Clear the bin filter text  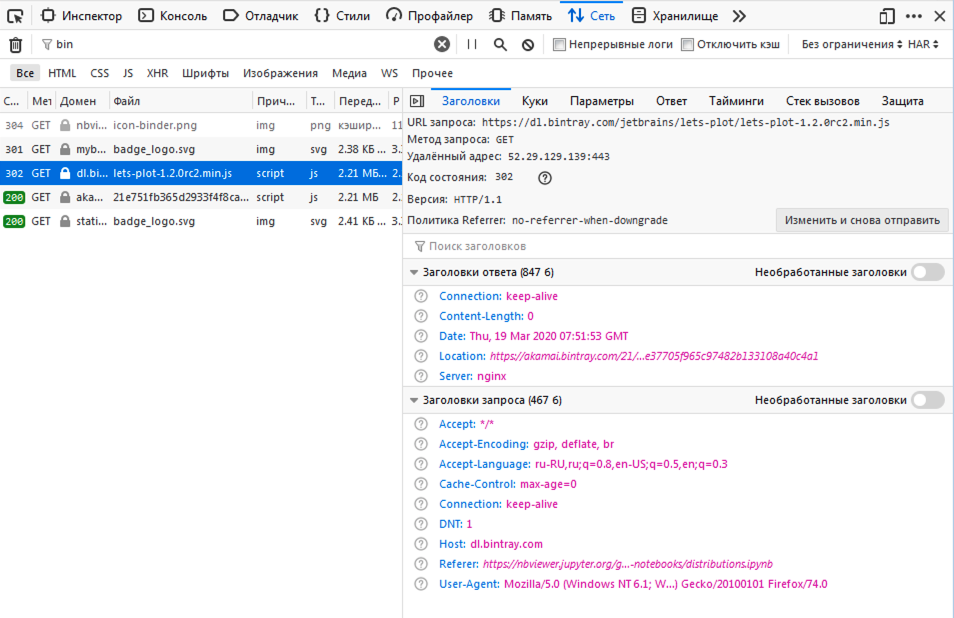tap(440, 44)
